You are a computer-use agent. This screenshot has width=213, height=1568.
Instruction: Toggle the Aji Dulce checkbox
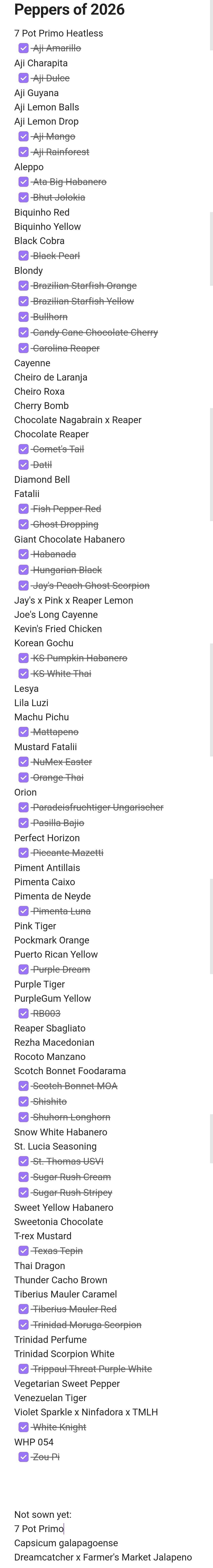[23, 78]
